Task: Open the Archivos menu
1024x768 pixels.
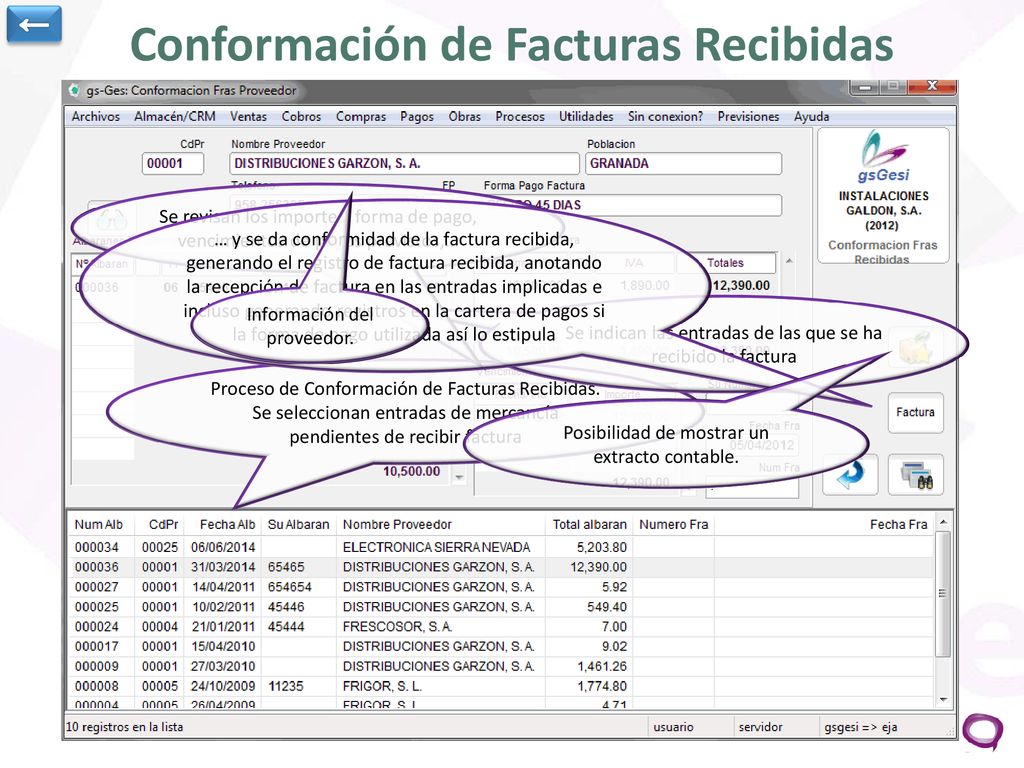Action: pyautogui.click(x=95, y=116)
